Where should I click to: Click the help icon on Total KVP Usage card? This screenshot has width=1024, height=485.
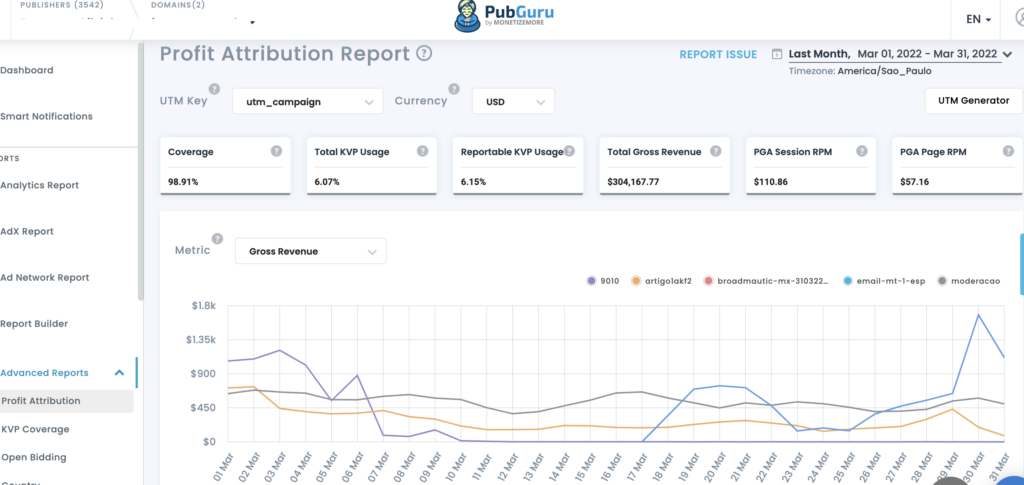422,151
